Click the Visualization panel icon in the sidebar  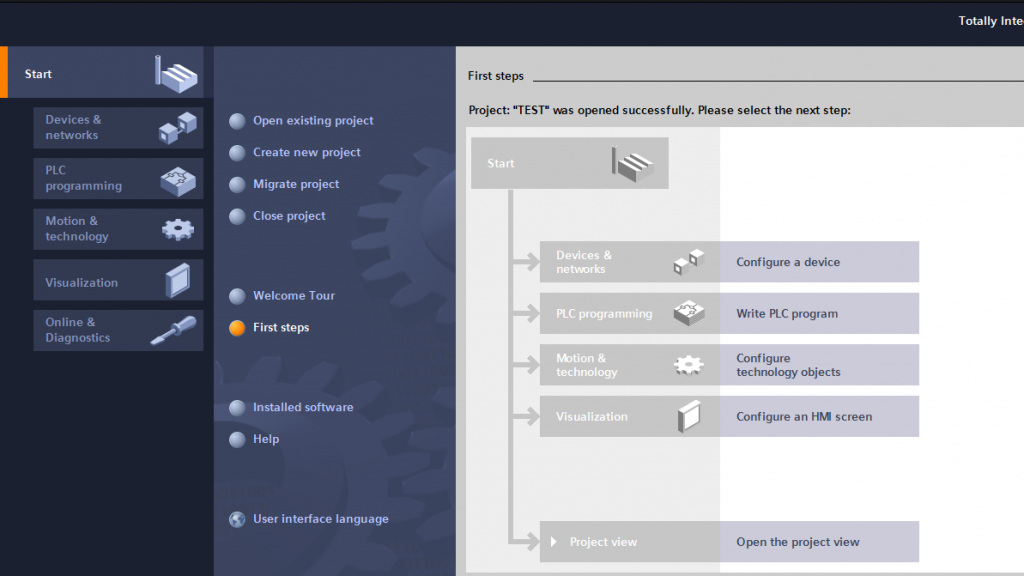178,280
